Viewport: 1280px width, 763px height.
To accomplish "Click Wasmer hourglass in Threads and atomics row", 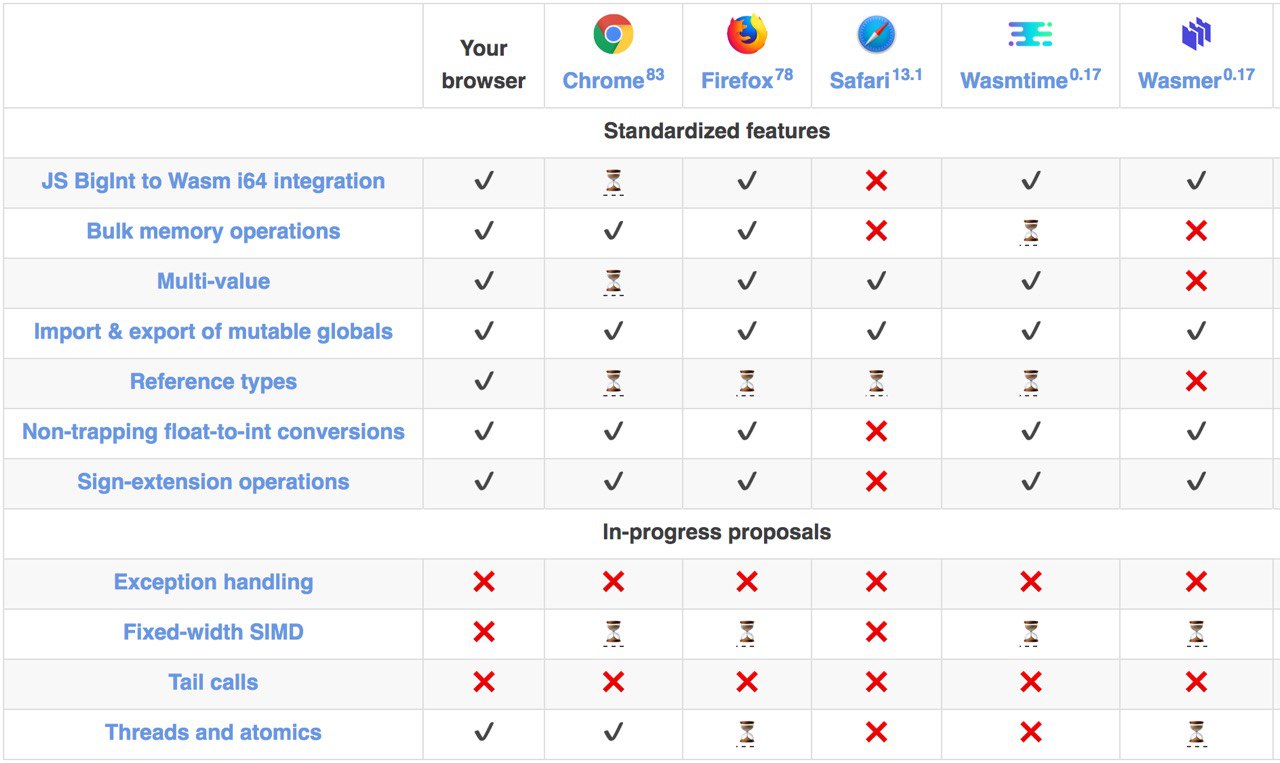I will [1196, 733].
